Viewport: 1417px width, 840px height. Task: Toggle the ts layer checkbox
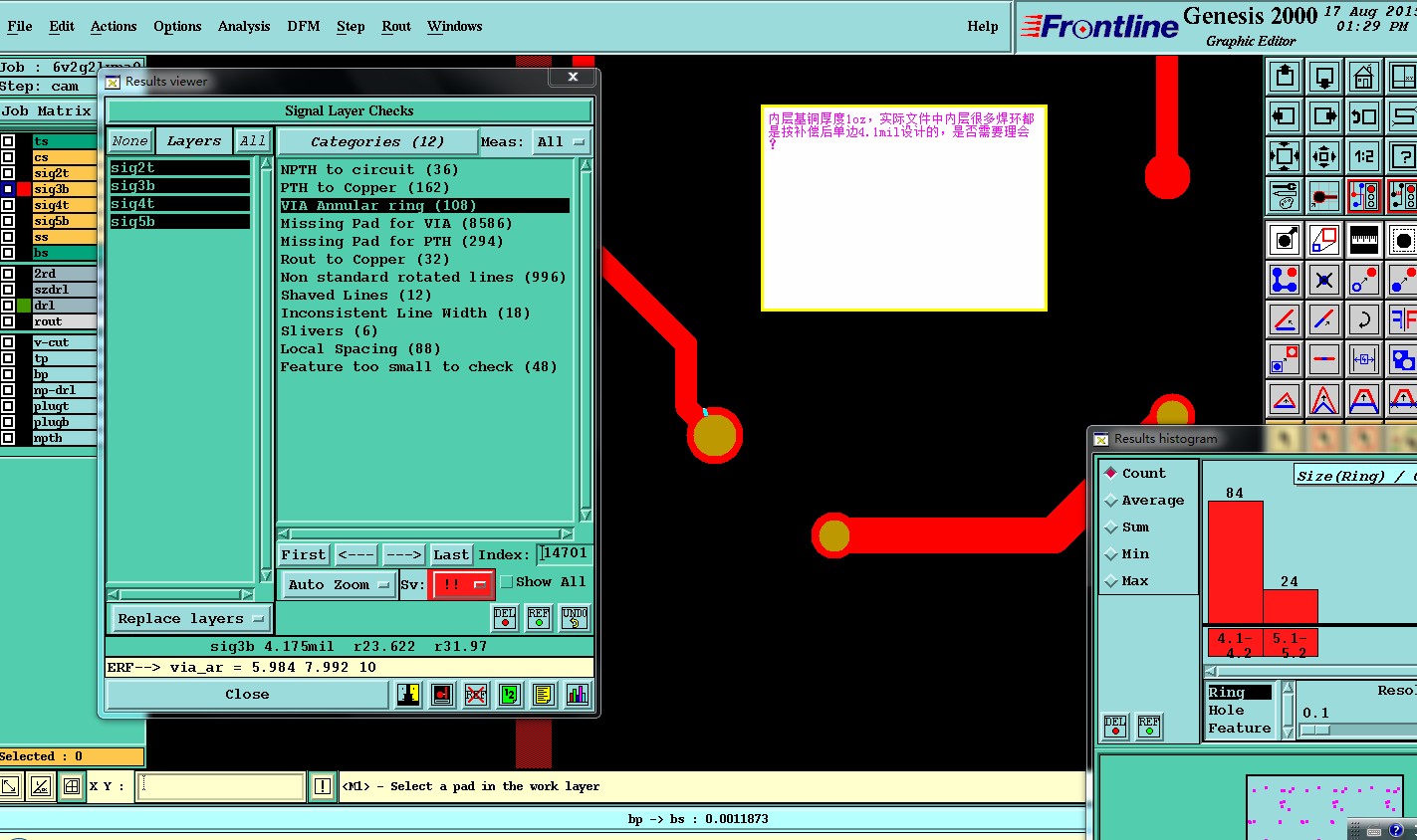pos(8,141)
